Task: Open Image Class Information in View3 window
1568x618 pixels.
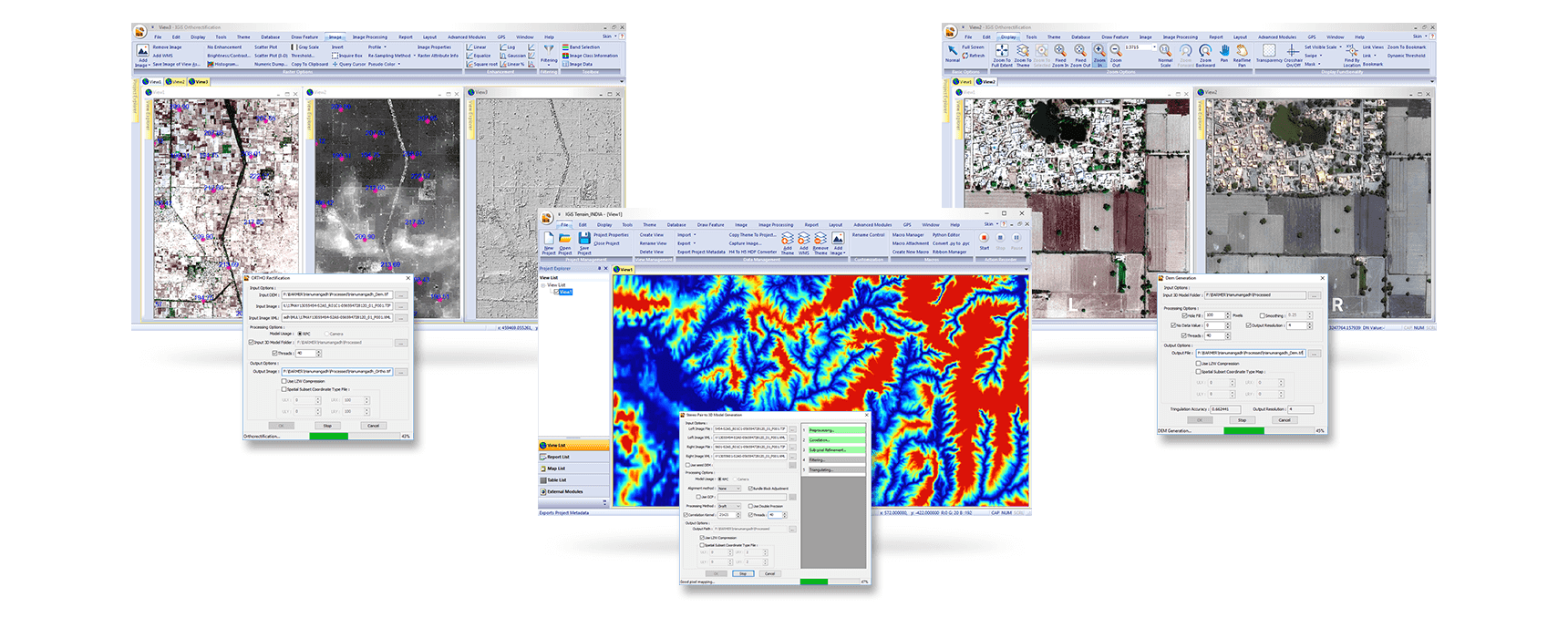Action: pyautogui.click(x=591, y=56)
